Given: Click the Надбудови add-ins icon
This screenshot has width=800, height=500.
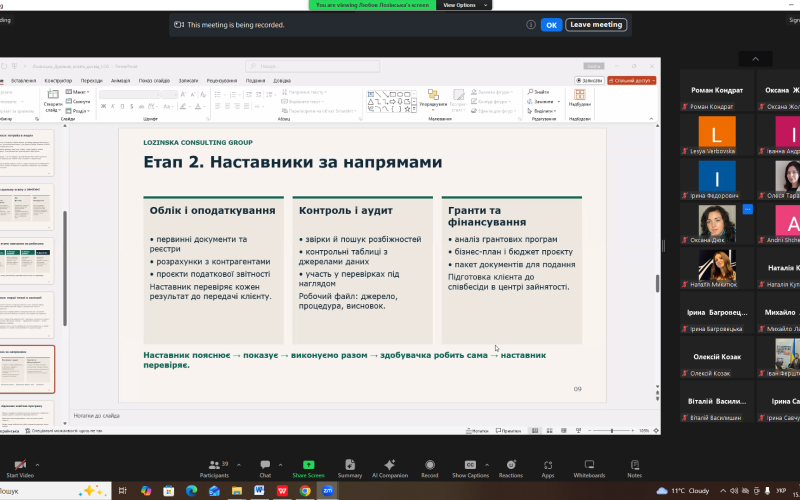Looking at the screenshot, I should tap(580, 94).
